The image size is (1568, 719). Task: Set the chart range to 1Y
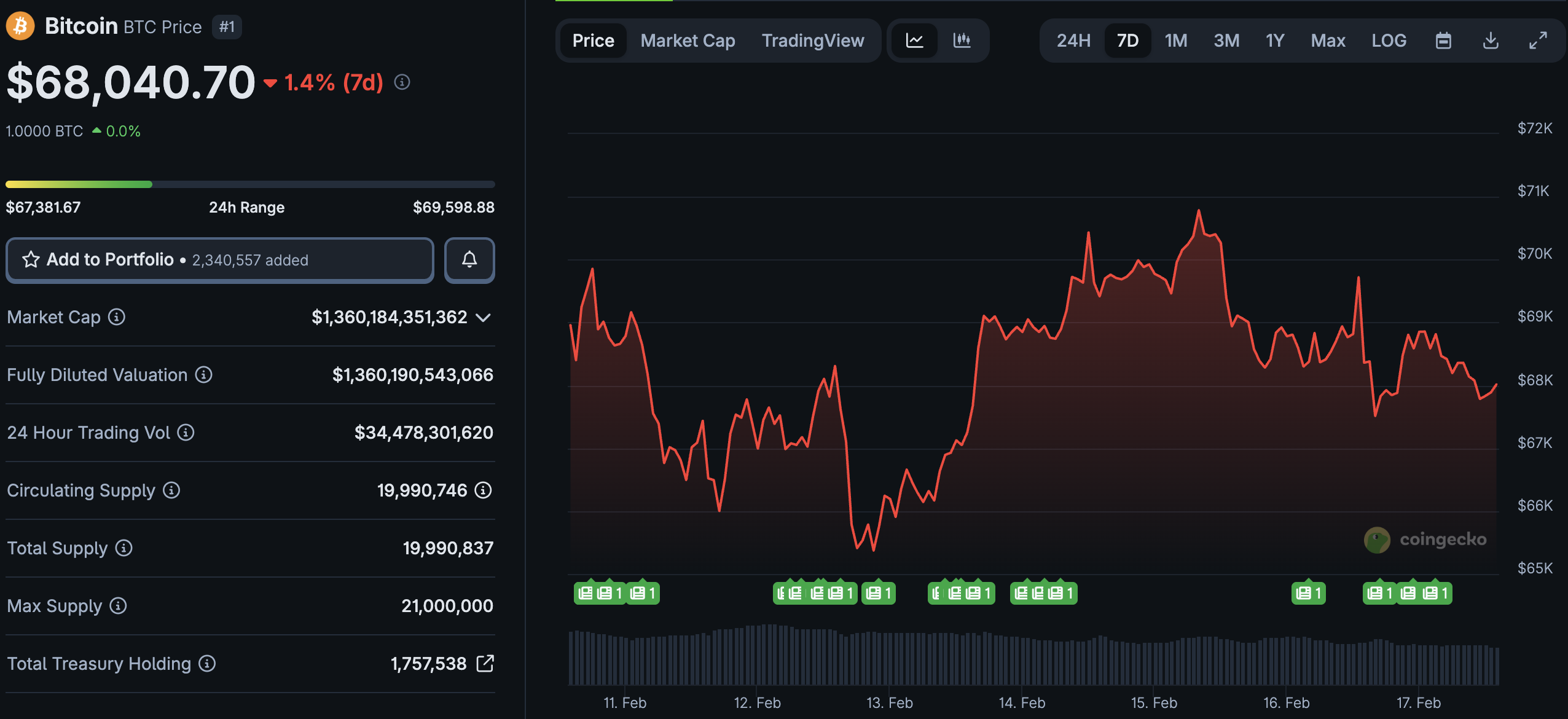[1275, 41]
